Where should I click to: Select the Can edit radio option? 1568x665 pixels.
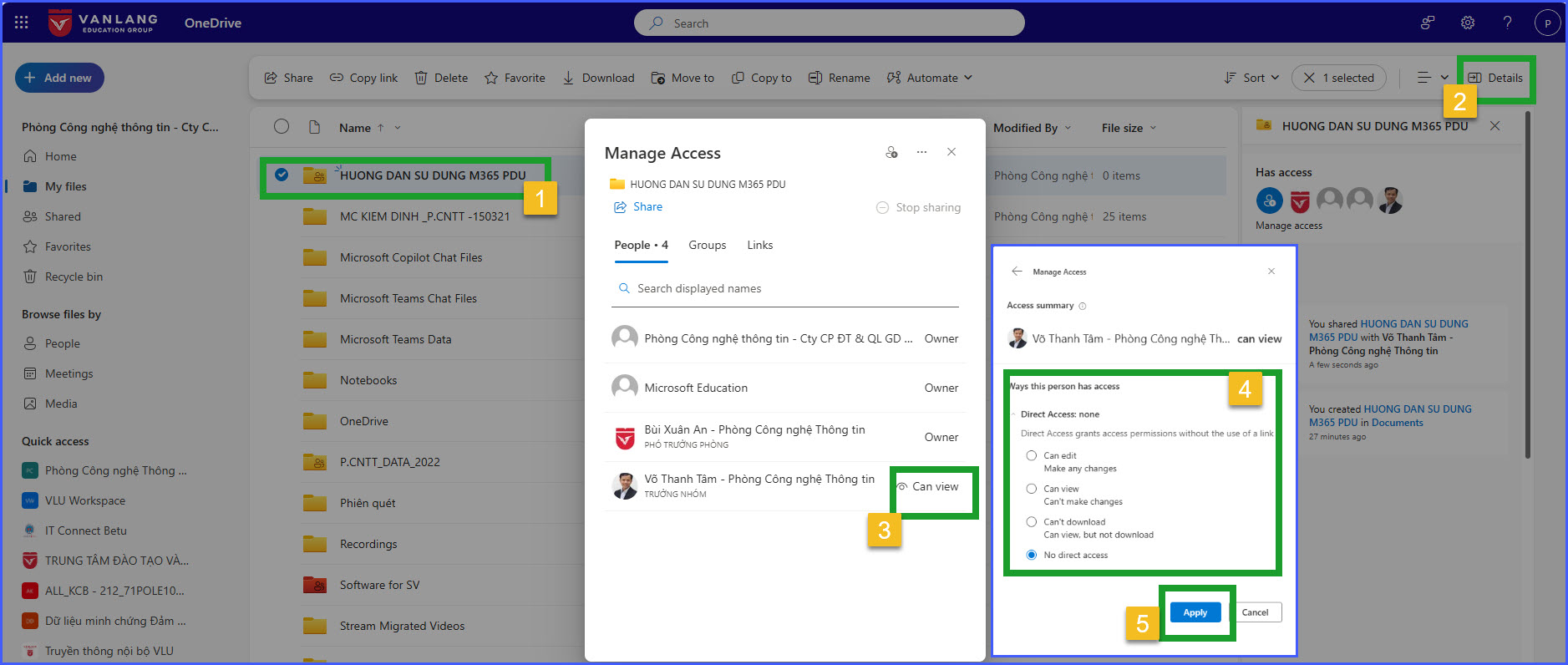tap(1031, 455)
